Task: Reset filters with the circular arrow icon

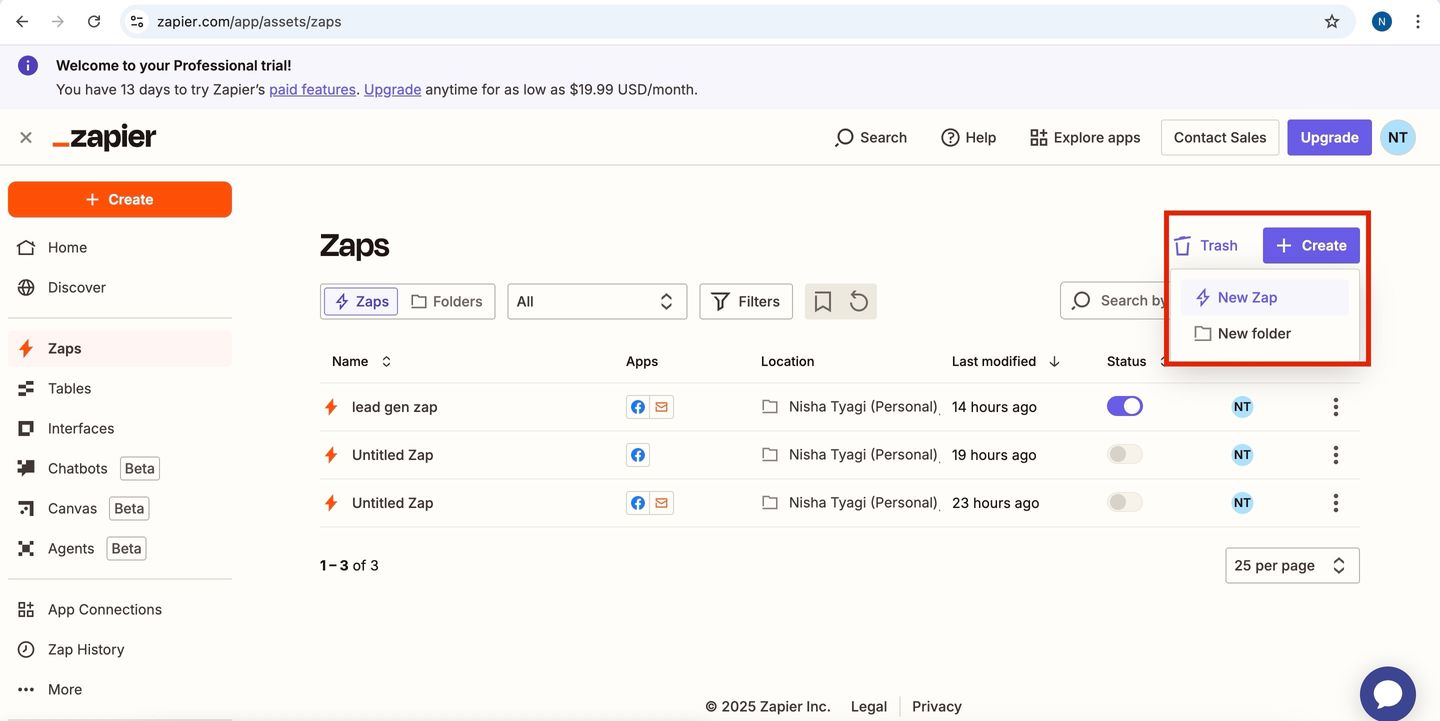Action: point(859,301)
